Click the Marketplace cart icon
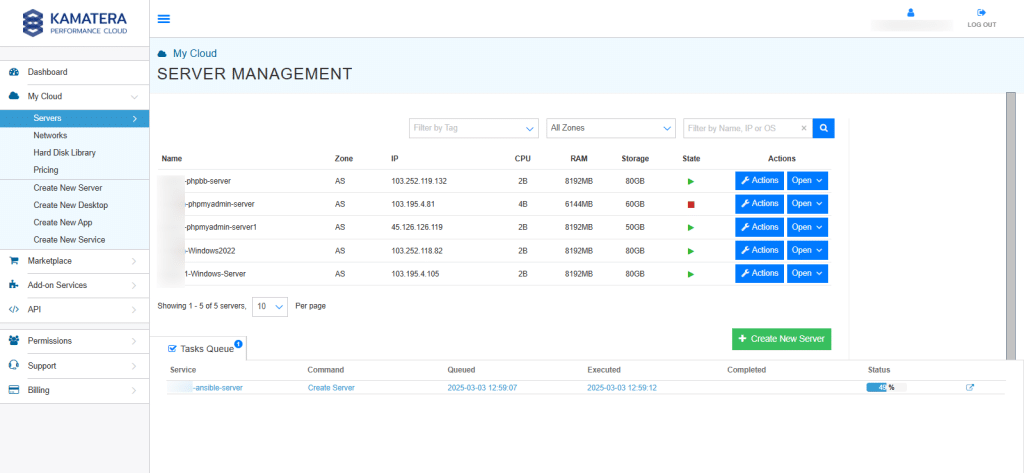Image resolution: width=1024 pixels, height=473 pixels. [14, 261]
